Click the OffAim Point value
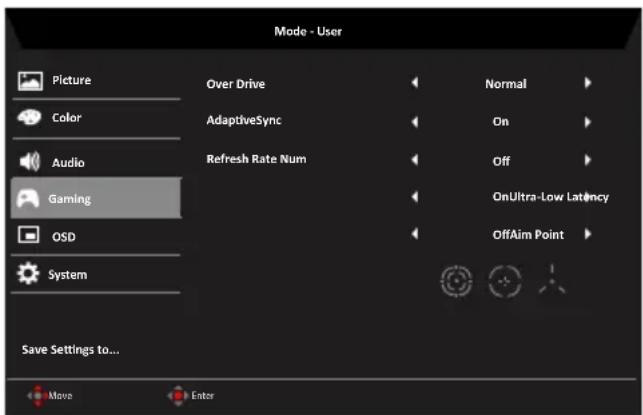 click(528, 235)
